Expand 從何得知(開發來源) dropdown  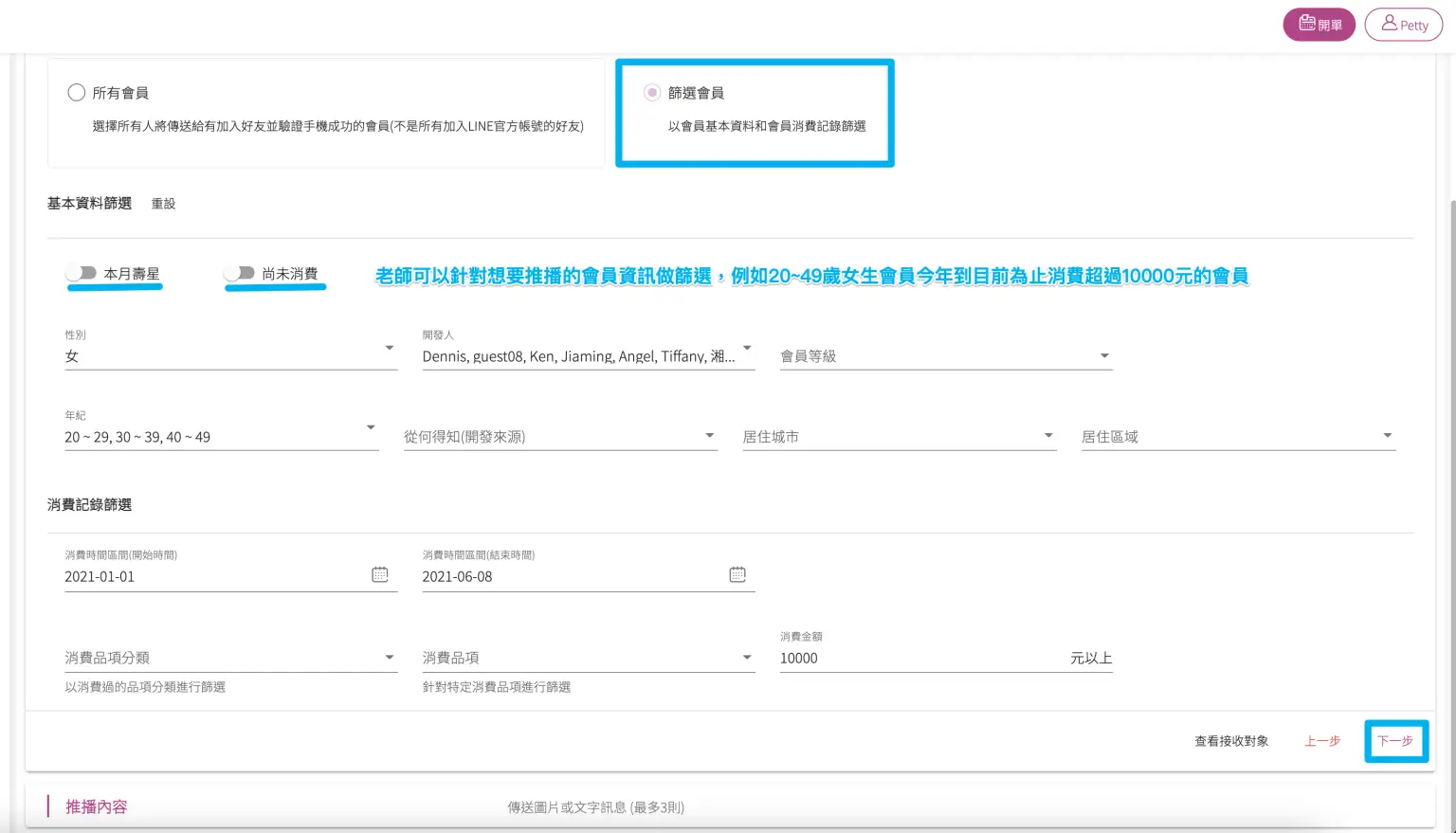point(559,437)
